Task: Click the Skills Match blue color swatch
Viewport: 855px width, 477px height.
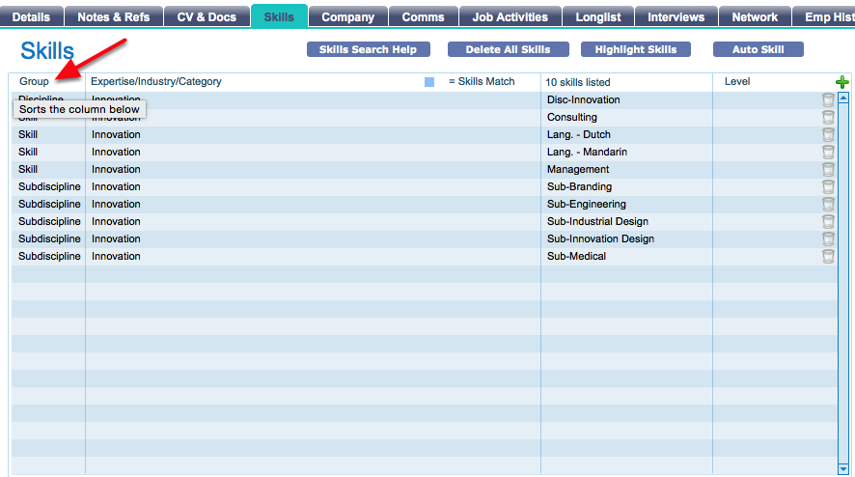Action: (x=429, y=82)
